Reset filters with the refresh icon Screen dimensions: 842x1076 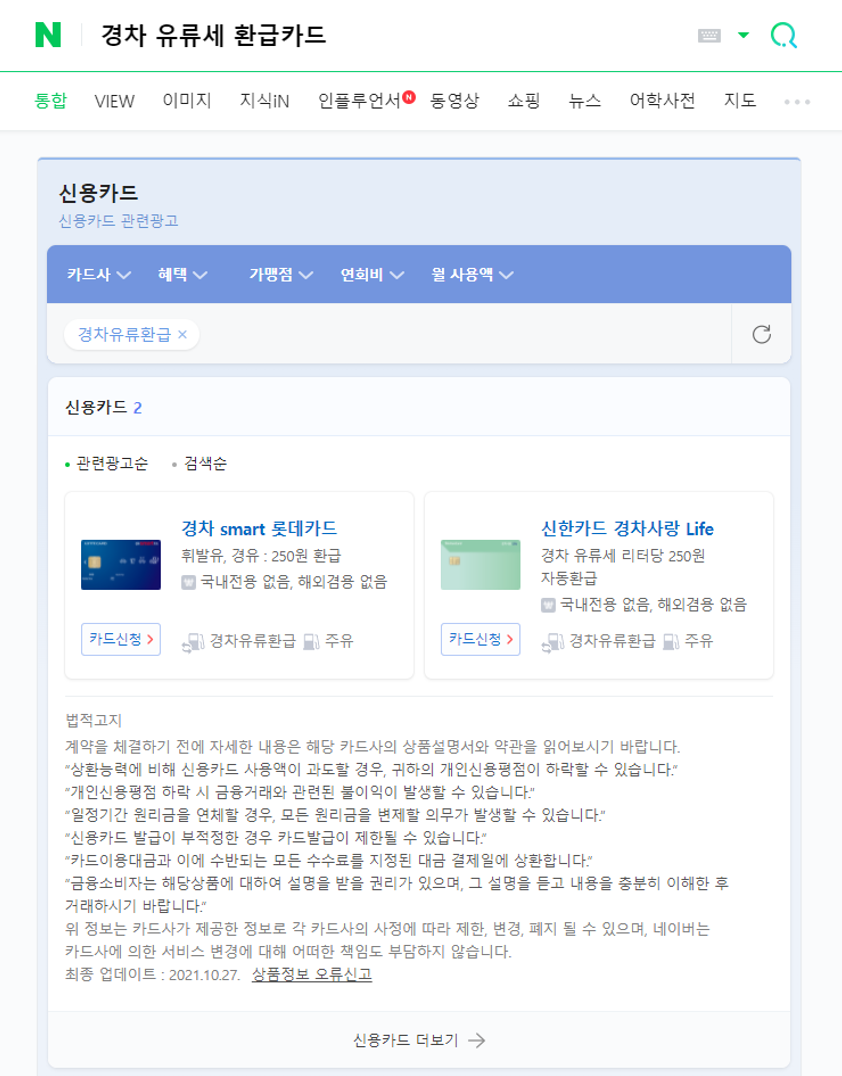(x=762, y=334)
